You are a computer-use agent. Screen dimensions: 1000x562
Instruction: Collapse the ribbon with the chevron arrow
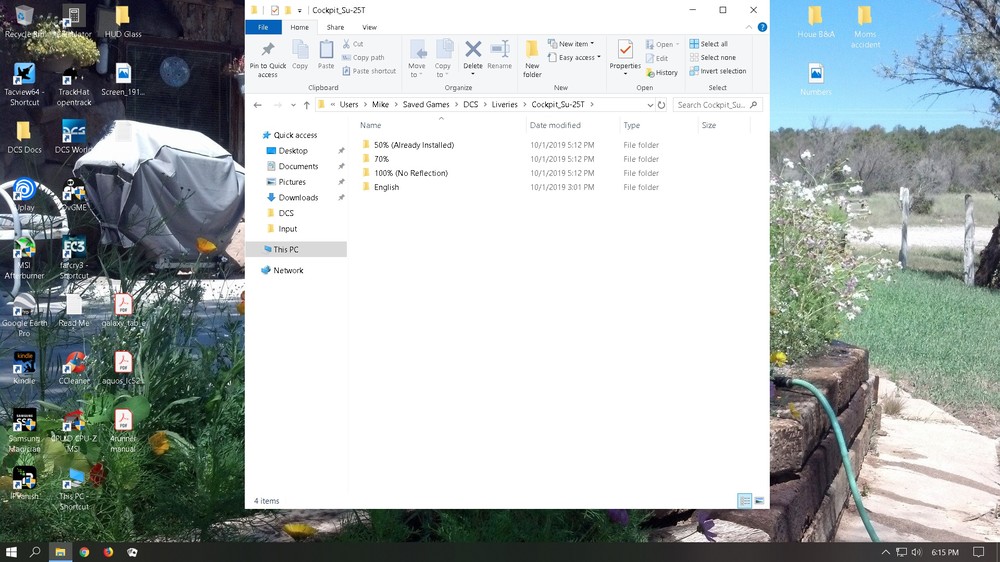[x=749, y=27]
